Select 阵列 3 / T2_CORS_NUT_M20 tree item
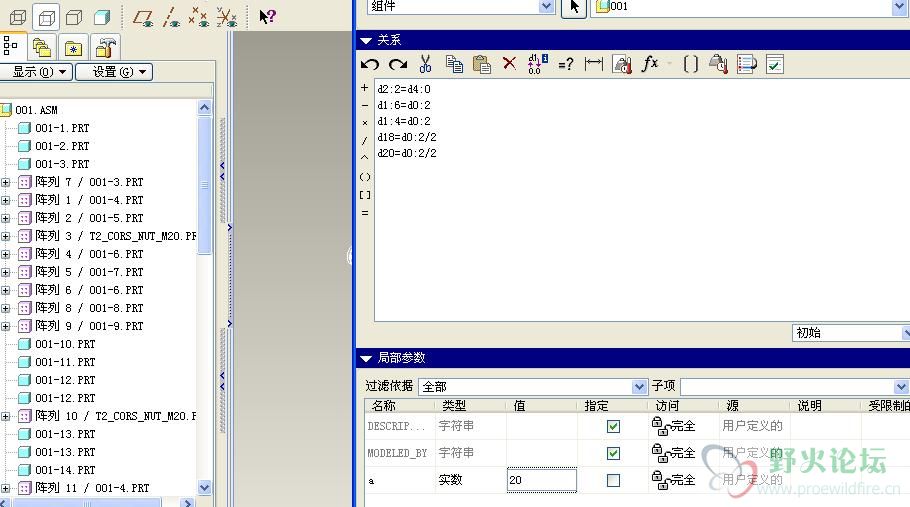910x507 pixels. (115, 236)
